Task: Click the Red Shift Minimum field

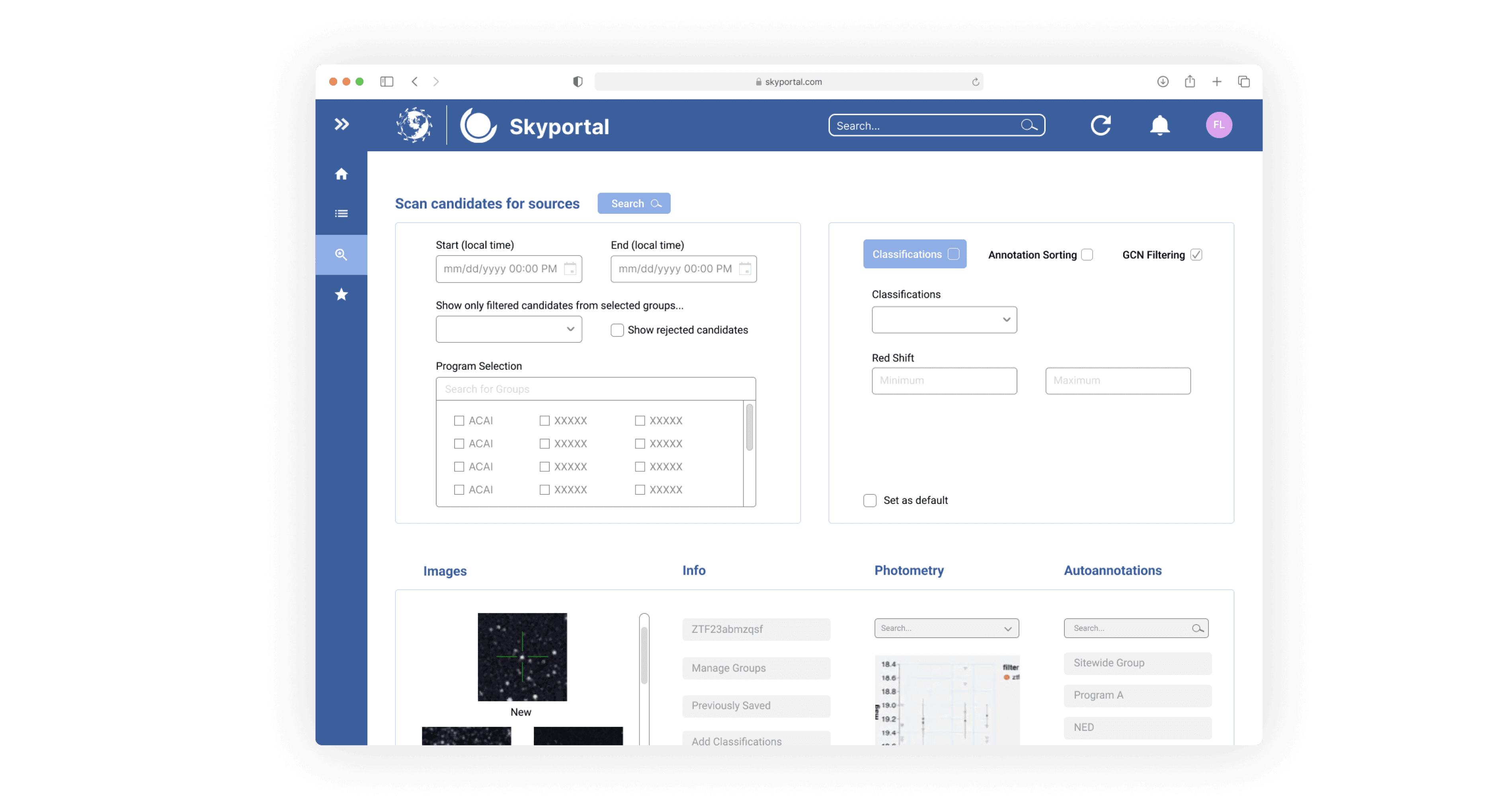Action: pos(944,381)
